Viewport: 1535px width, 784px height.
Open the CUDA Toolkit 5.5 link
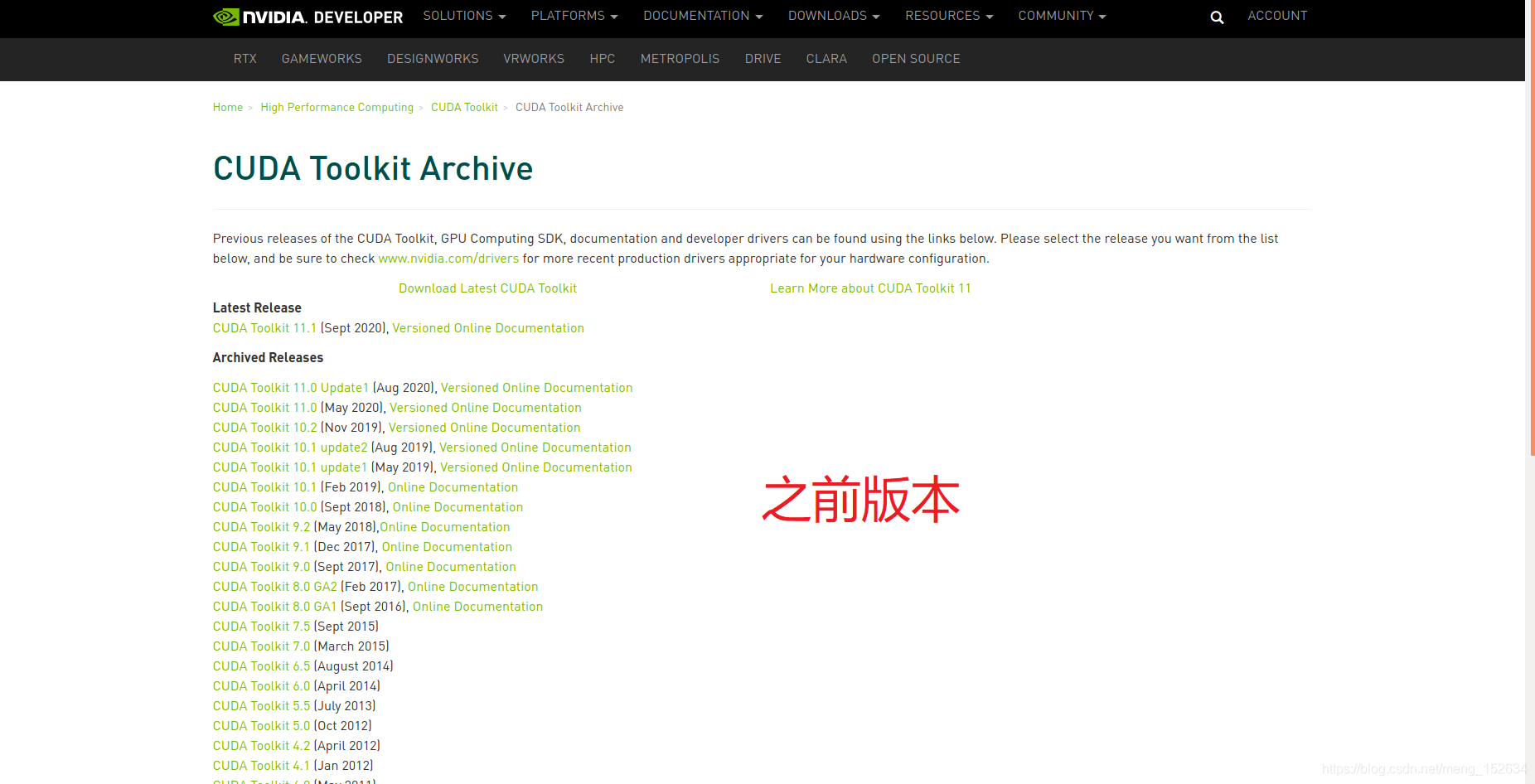click(261, 706)
